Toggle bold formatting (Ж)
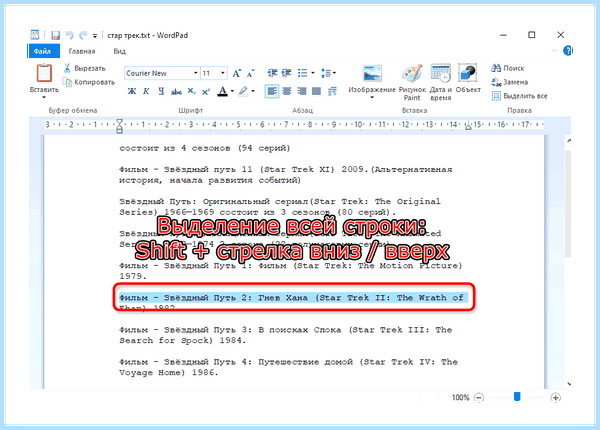Image resolution: width=600 pixels, height=430 pixels. pyautogui.click(x=132, y=91)
